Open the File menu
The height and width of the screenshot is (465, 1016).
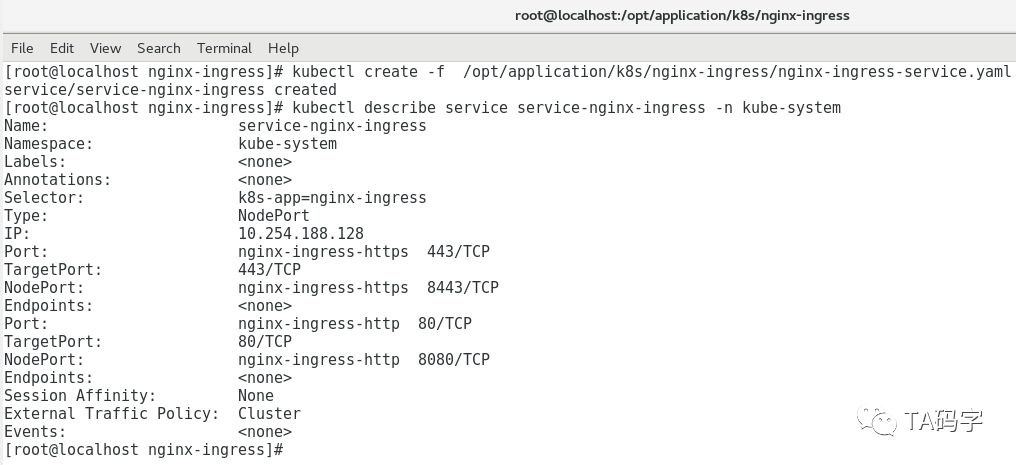pyautogui.click(x=22, y=48)
